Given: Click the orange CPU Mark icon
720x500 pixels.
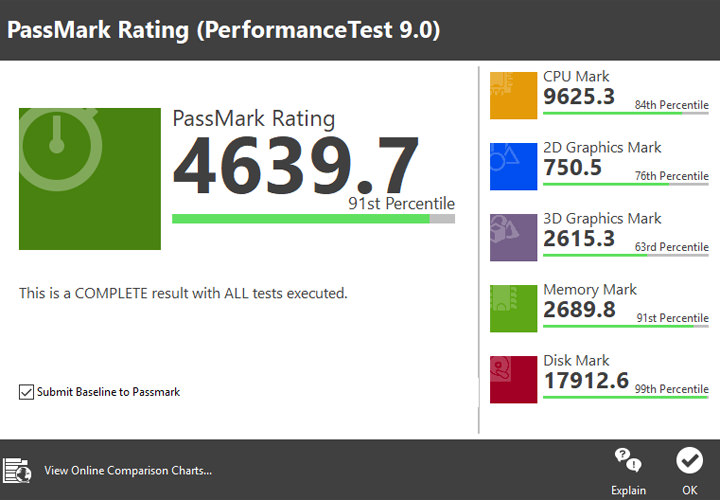Looking at the screenshot, I should tap(514, 95).
